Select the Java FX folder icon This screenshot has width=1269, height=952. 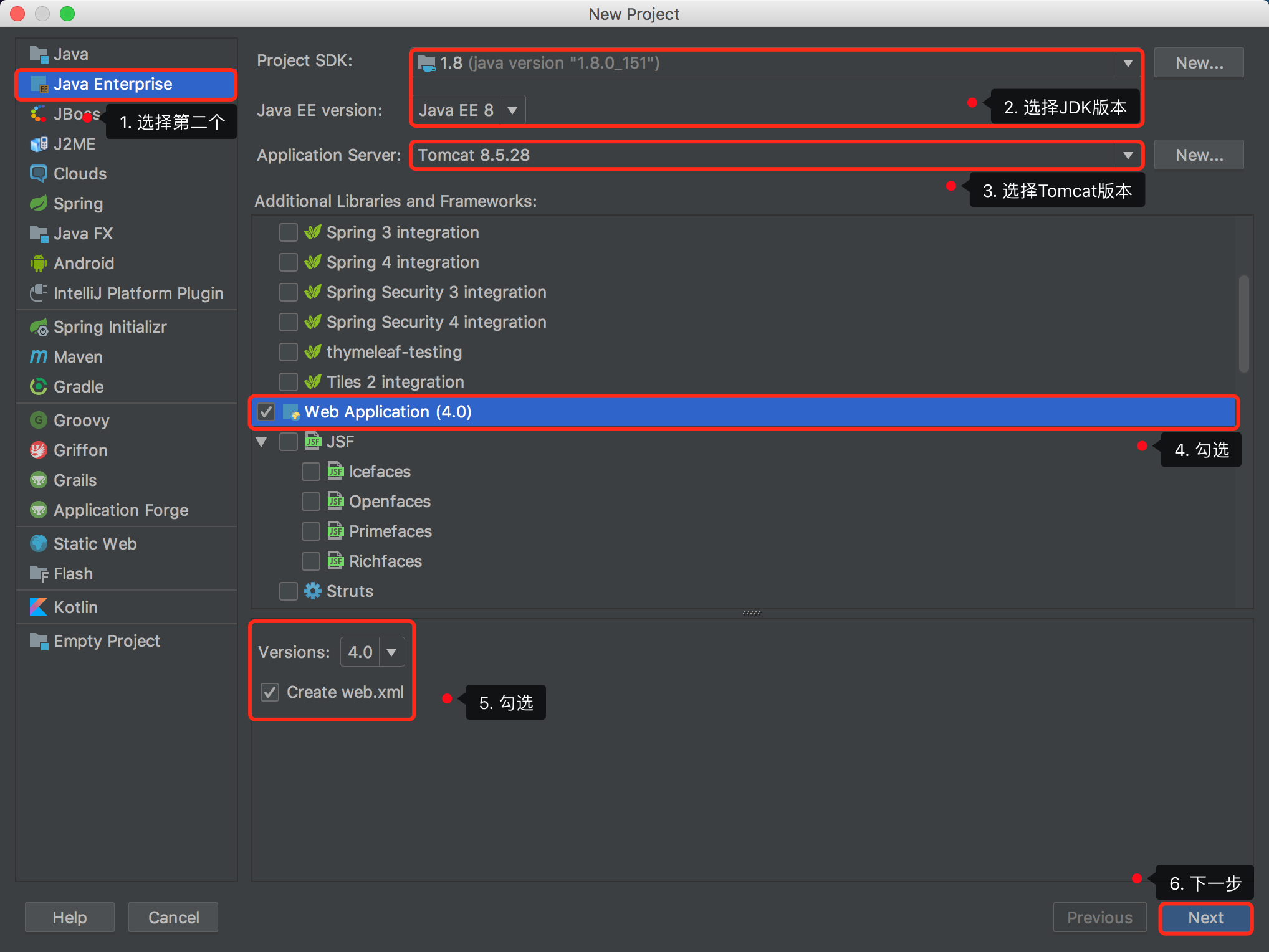[39, 234]
